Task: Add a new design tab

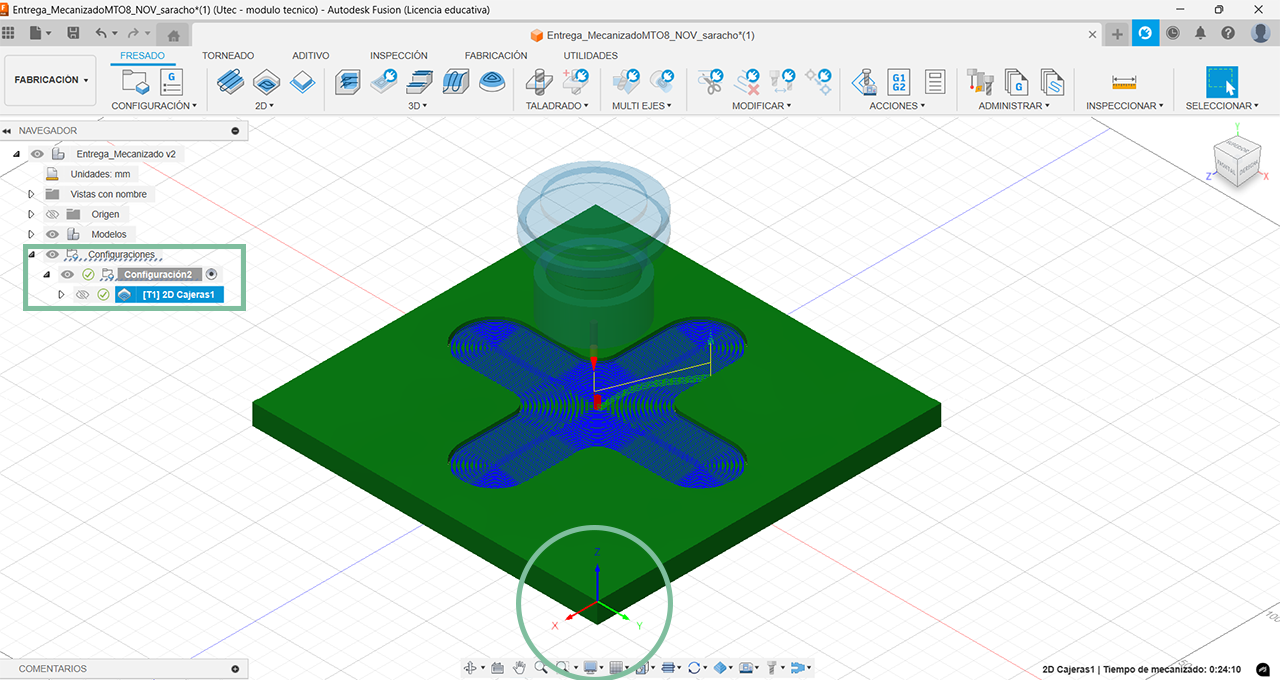Action: (x=1118, y=34)
